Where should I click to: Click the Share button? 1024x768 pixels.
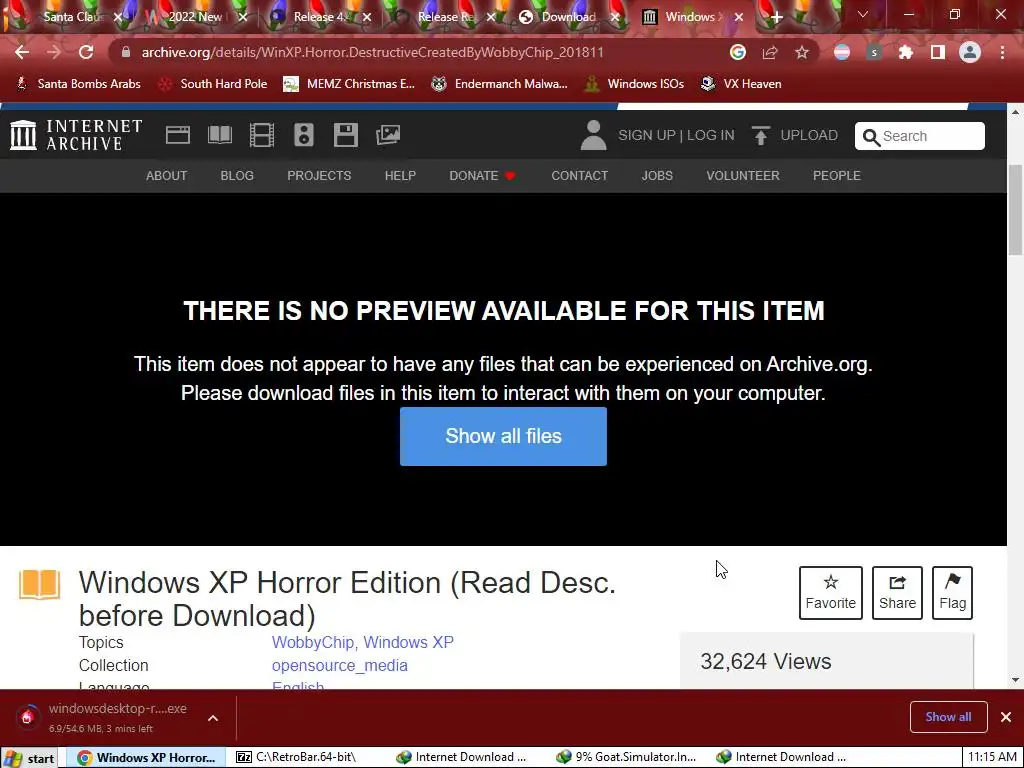click(897, 592)
